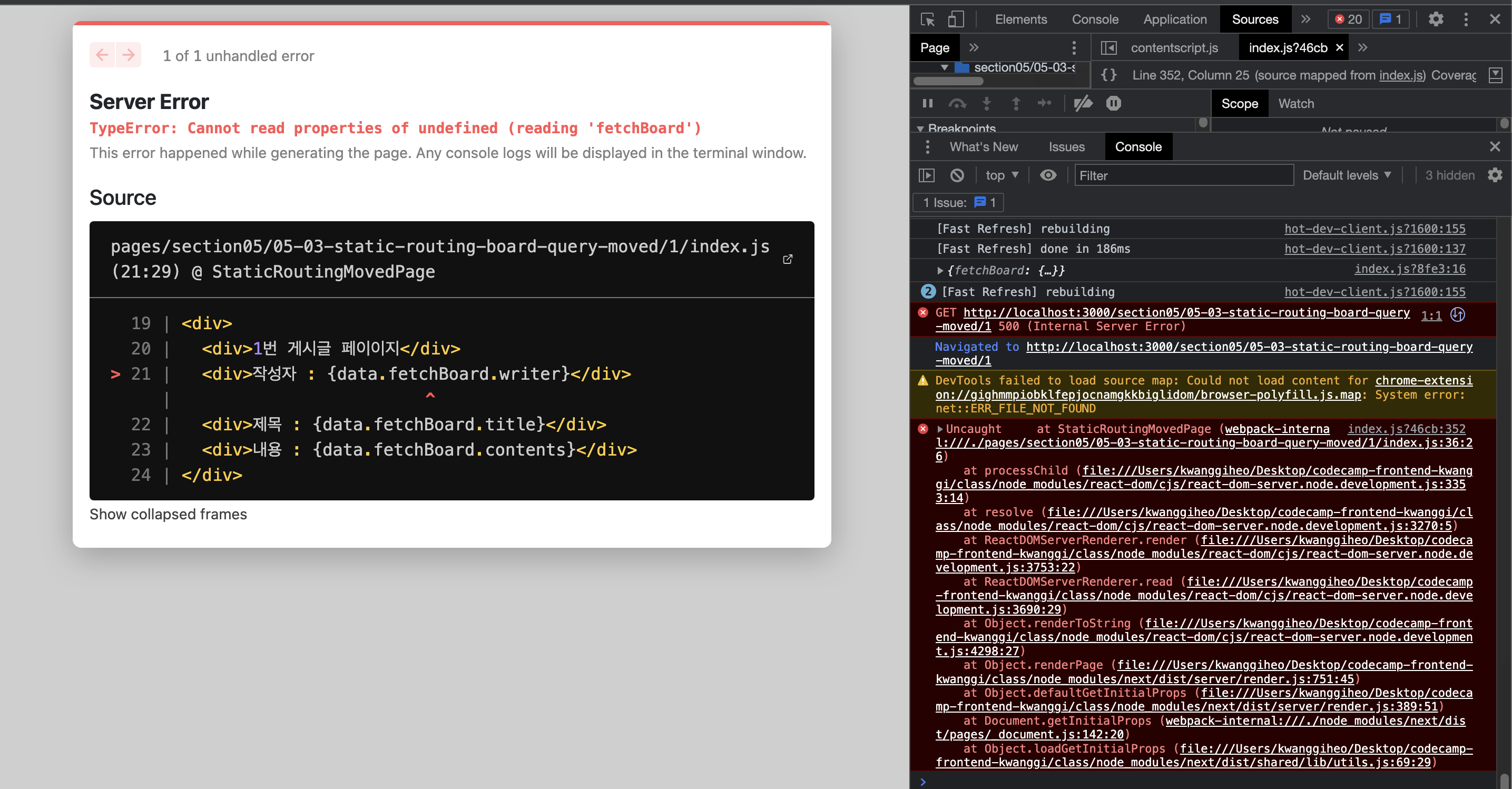The image size is (1512, 789).
Task: Expand the {fetchBoard: {…}} logged object
Action: pyautogui.click(x=940, y=270)
